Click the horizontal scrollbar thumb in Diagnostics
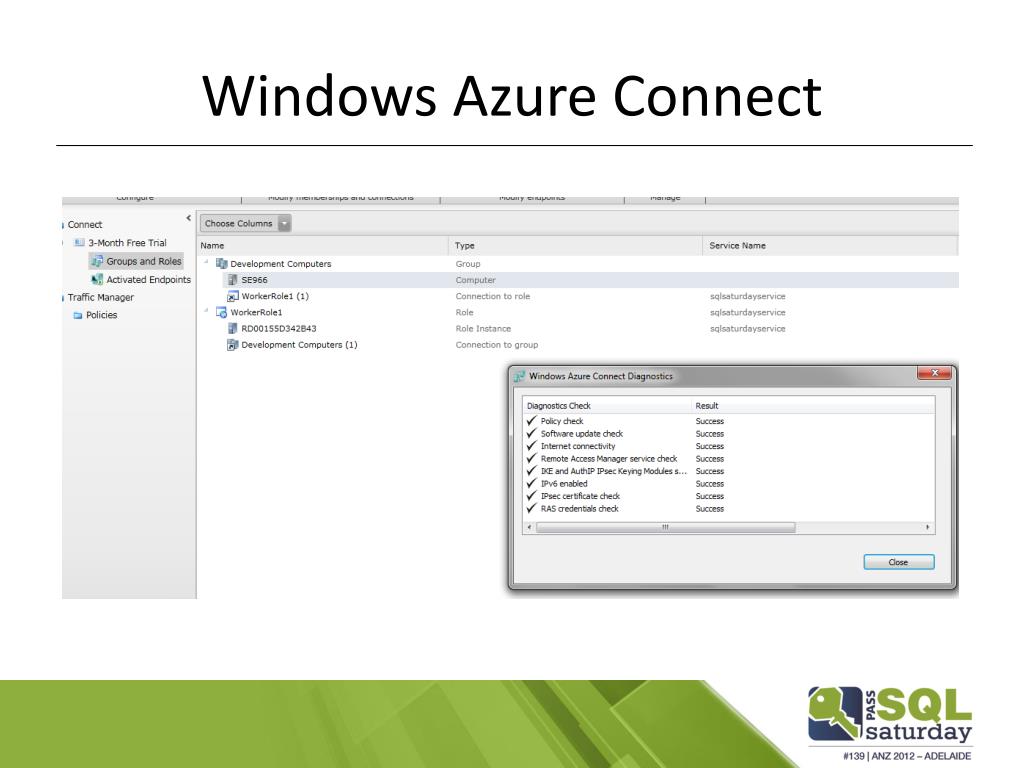Image resolution: width=1024 pixels, height=768 pixels. (x=665, y=527)
